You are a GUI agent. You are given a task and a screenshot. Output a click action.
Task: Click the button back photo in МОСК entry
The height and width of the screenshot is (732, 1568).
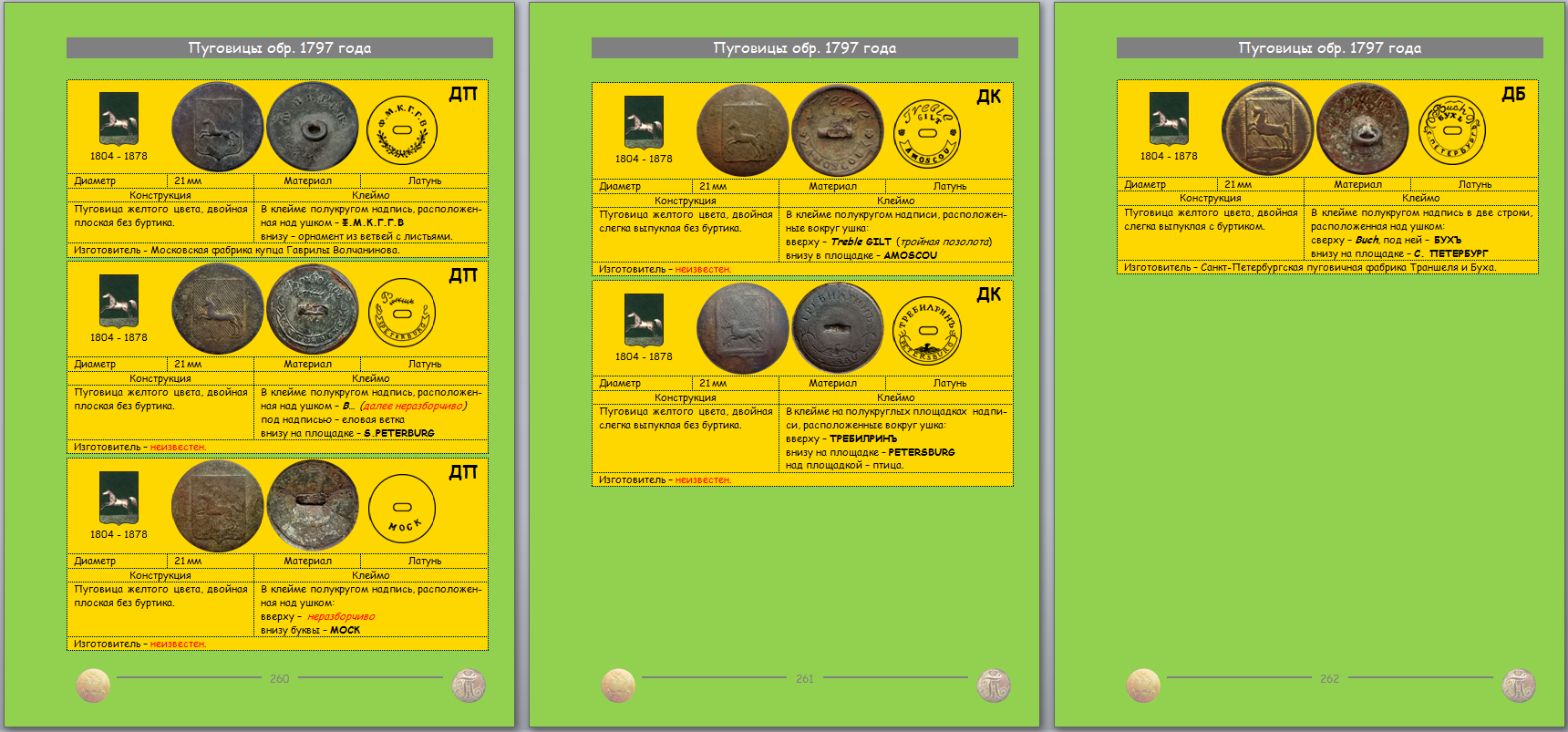[x=313, y=506]
